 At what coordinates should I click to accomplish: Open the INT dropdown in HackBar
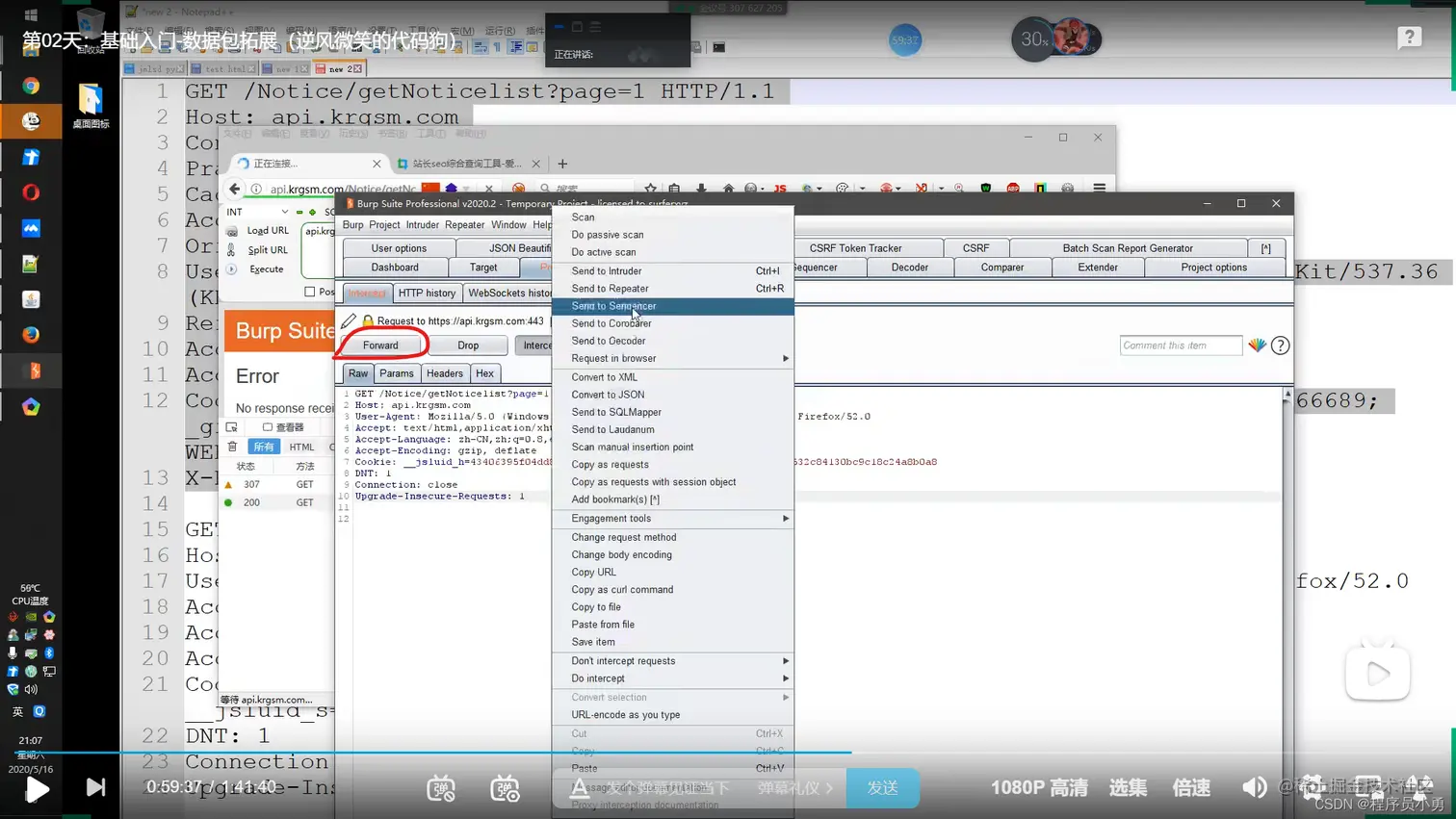[x=257, y=212]
